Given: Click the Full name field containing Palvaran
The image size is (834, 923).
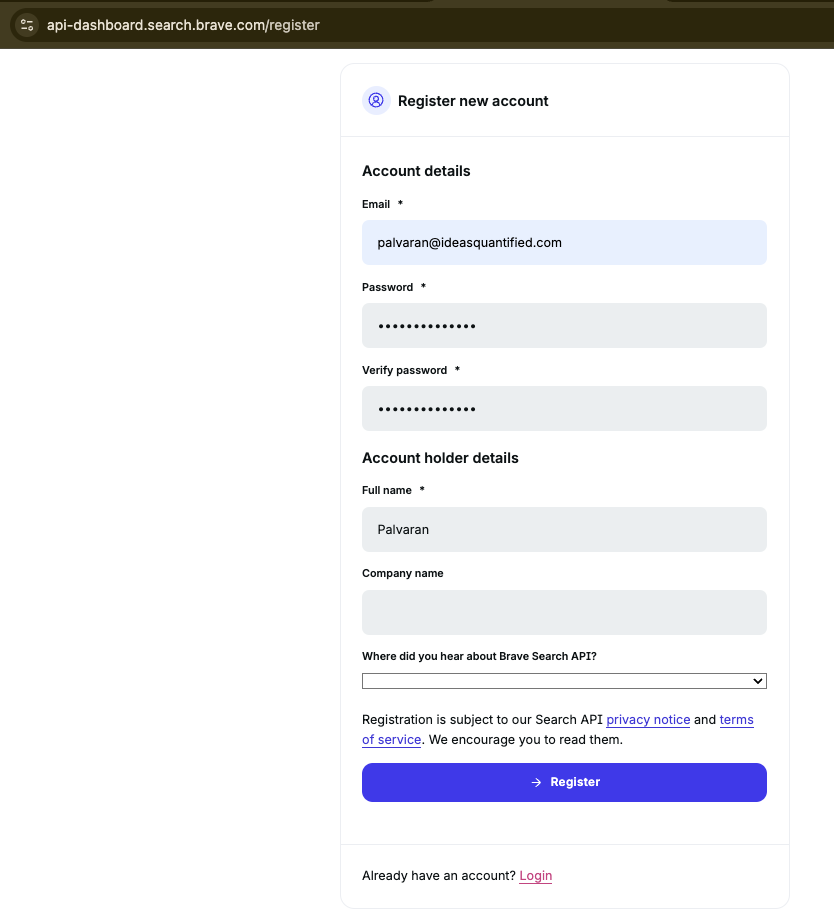Looking at the screenshot, I should click(x=564, y=530).
